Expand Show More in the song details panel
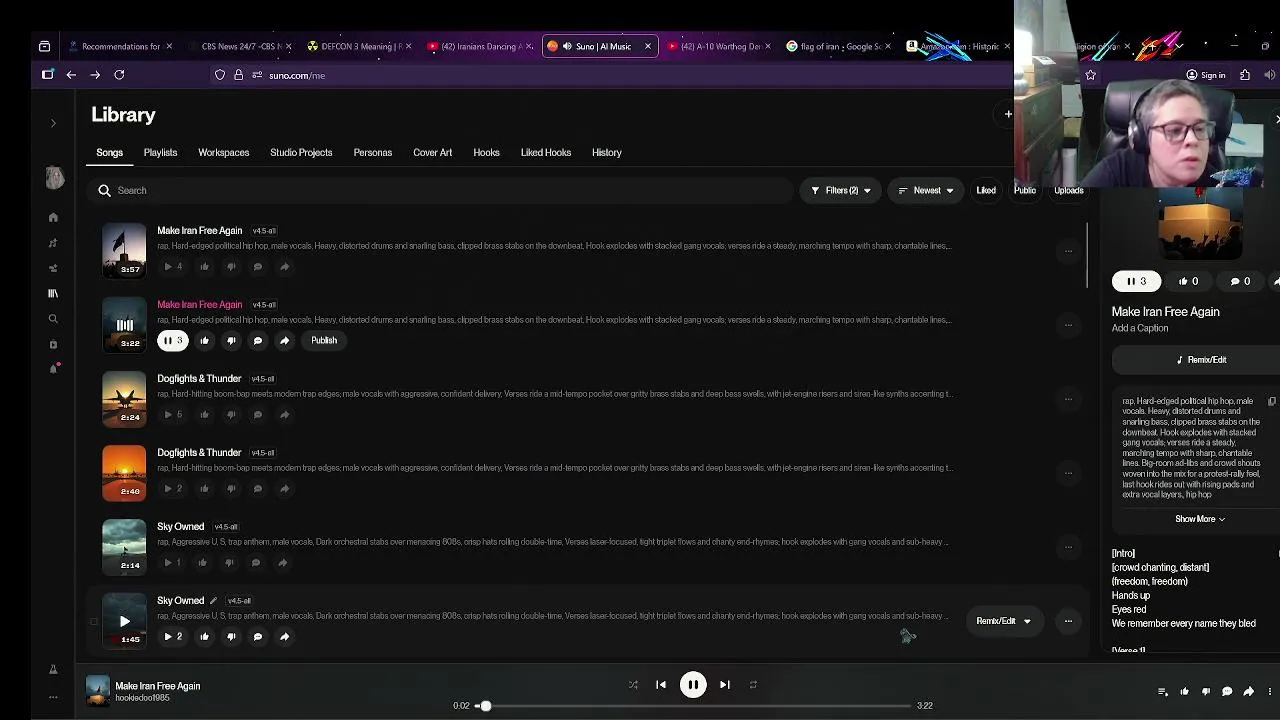The height and width of the screenshot is (720, 1280). click(x=1199, y=519)
